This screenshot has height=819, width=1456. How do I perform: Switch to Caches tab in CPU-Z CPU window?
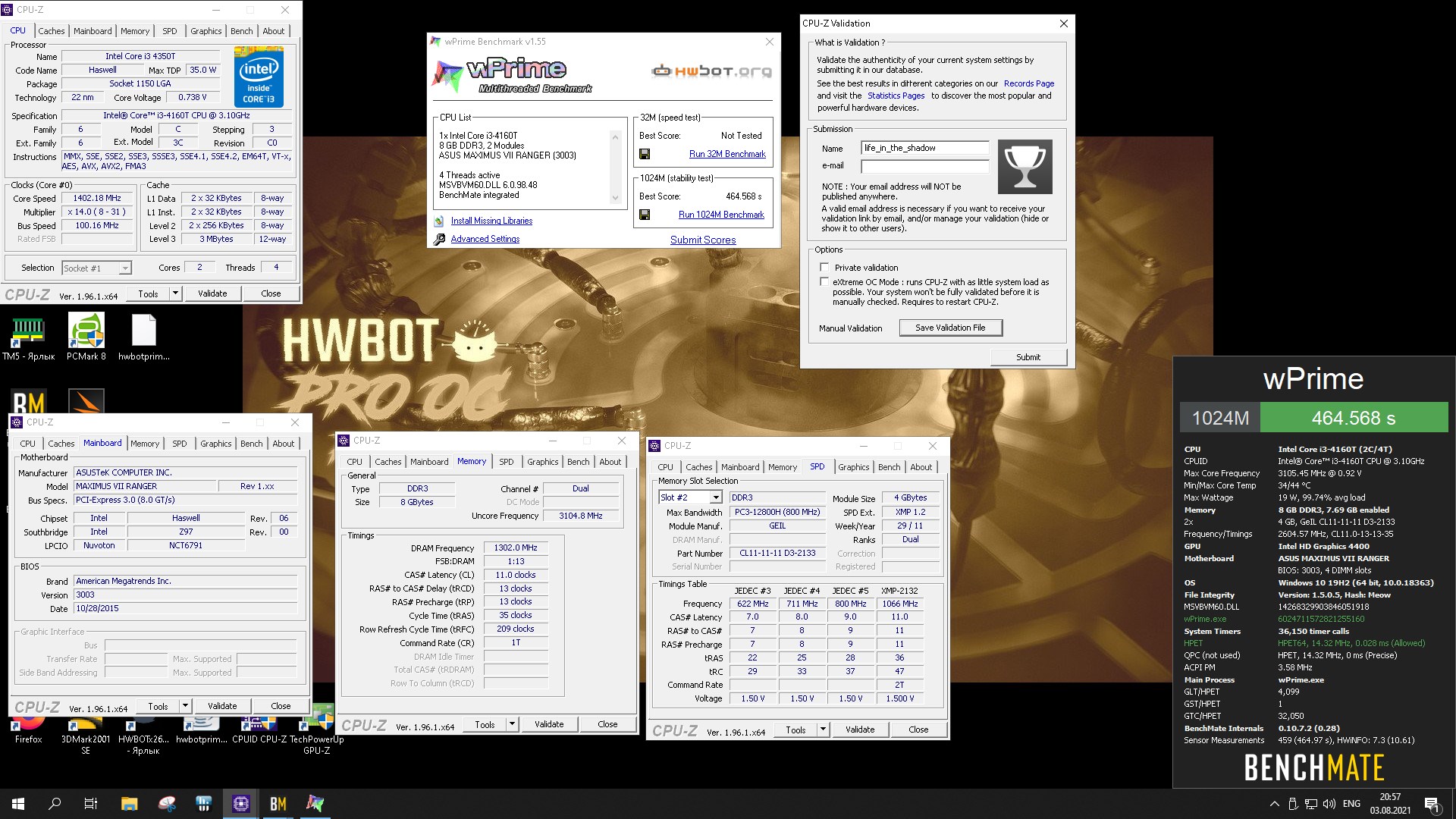click(52, 31)
